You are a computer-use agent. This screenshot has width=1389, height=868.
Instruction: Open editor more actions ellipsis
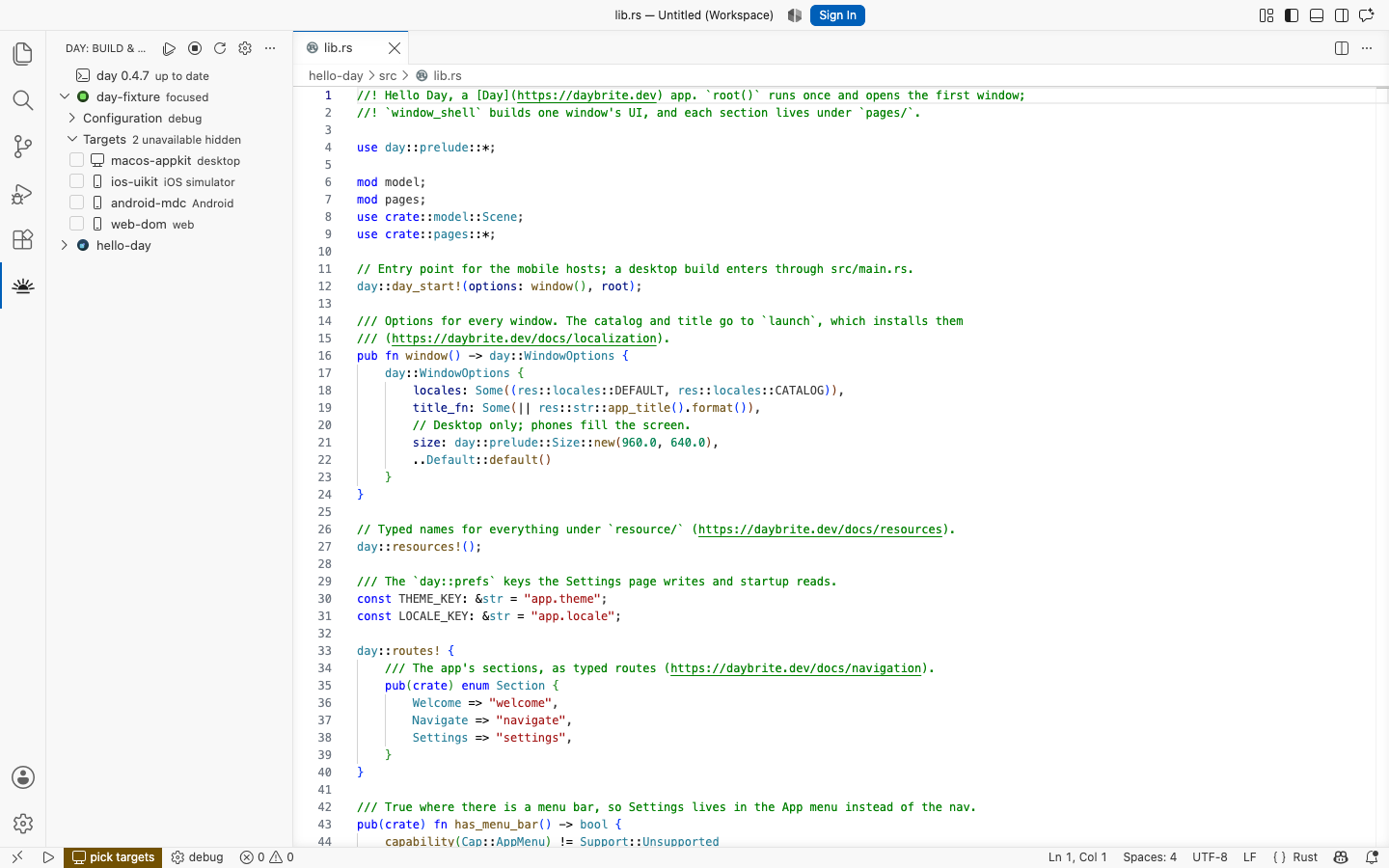[1367, 48]
